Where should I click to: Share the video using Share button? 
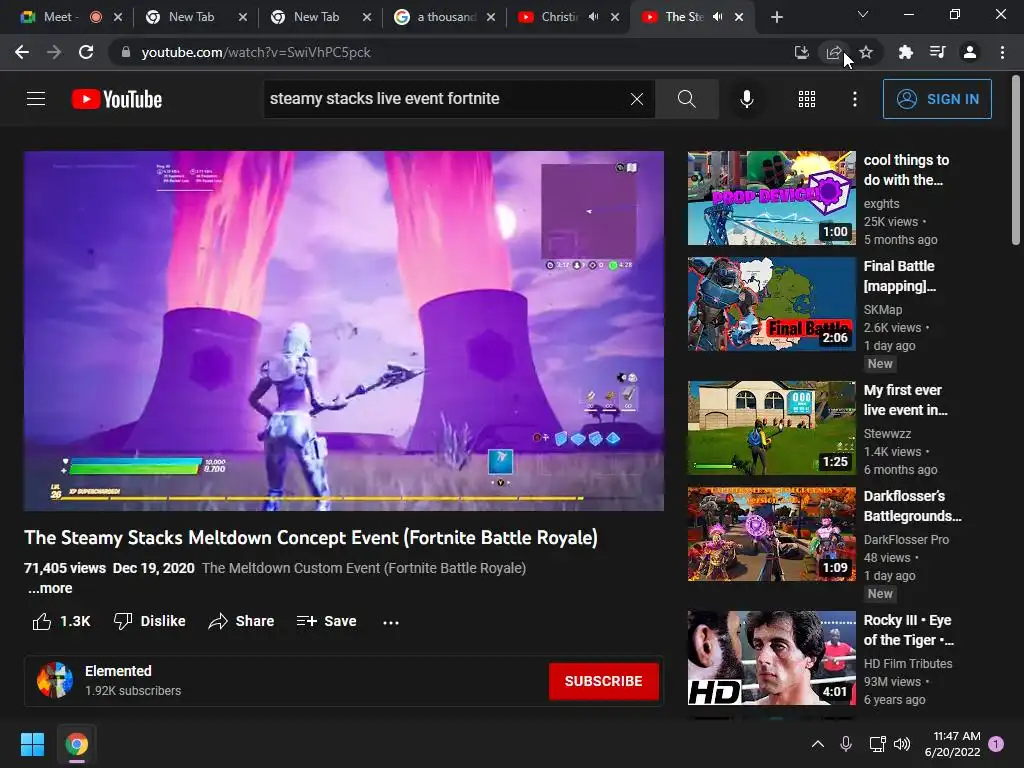pos(241,621)
